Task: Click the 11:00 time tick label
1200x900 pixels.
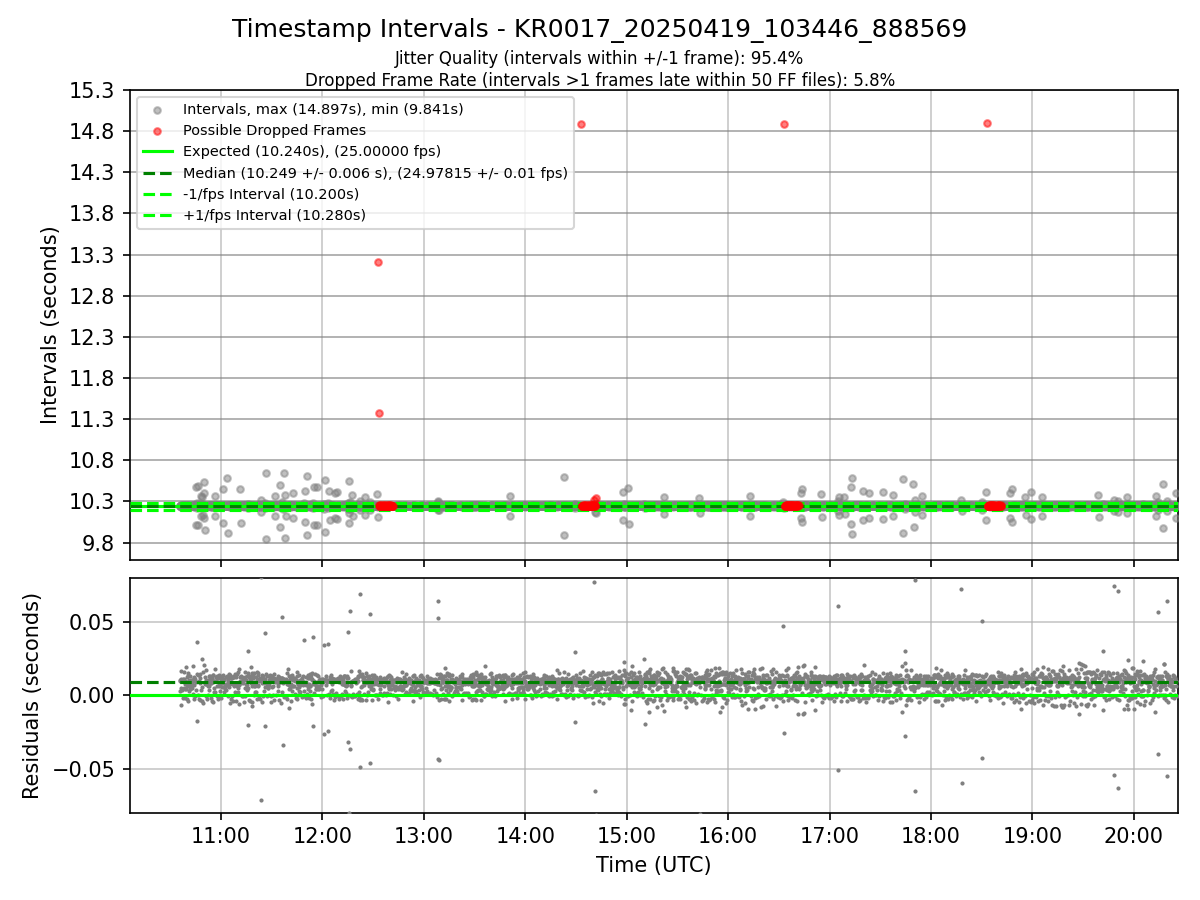Action: [x=221, y=835]
